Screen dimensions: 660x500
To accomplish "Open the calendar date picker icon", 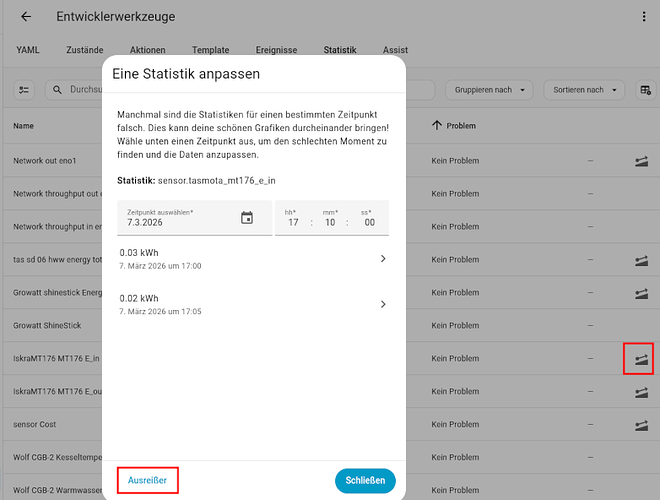I will (x=247, y=218).
